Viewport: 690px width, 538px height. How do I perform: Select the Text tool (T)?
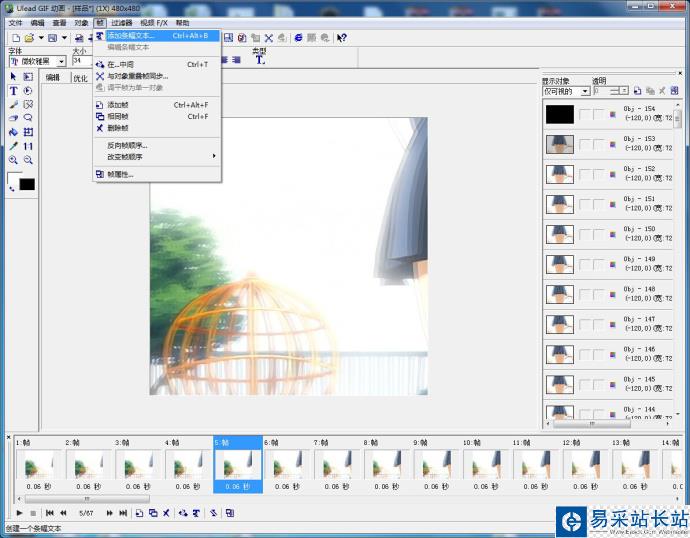pyautogui.click(x=13, y=91)
